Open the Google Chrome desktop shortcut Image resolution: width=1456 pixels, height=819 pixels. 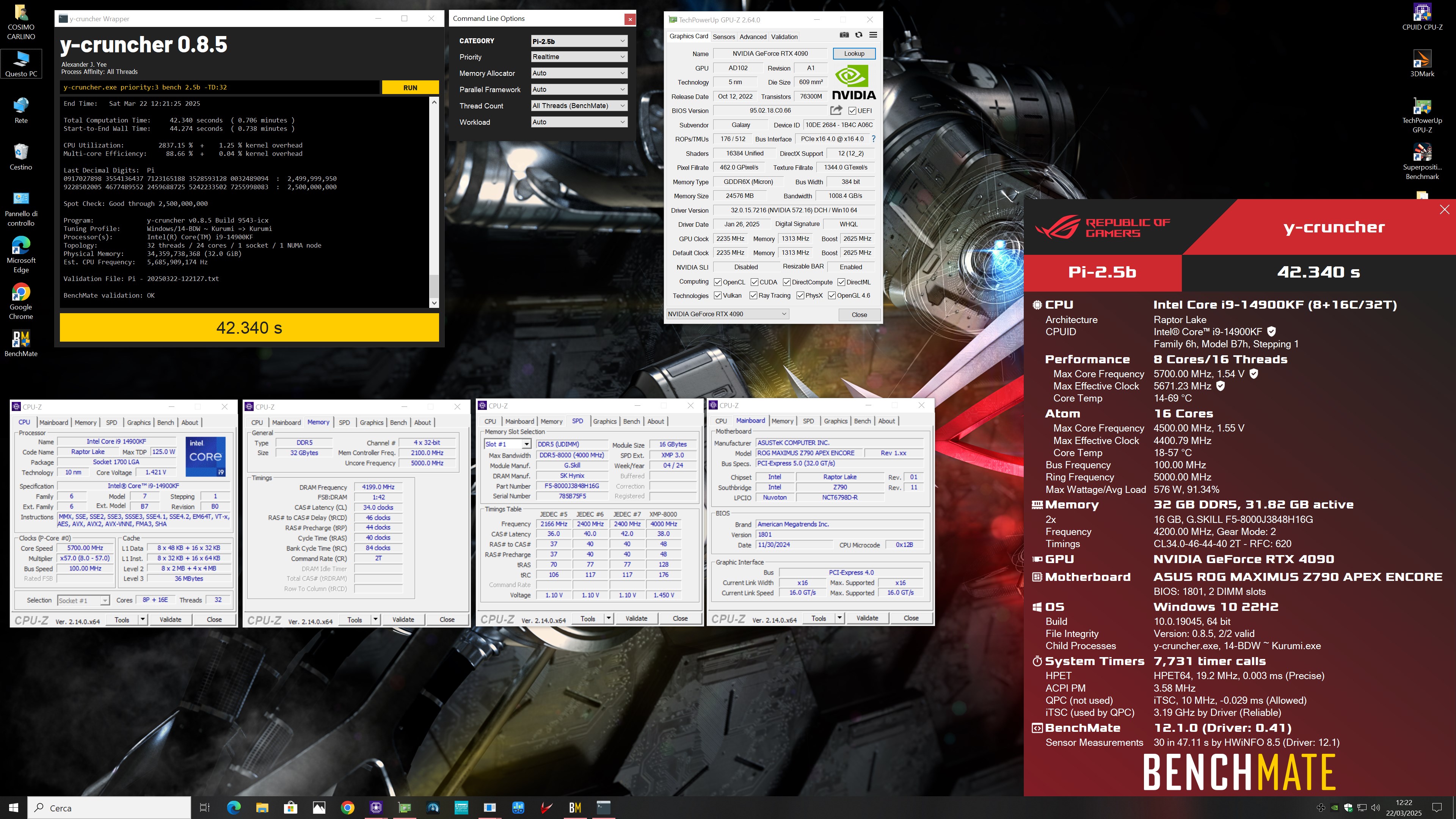(x=21, y=302)
